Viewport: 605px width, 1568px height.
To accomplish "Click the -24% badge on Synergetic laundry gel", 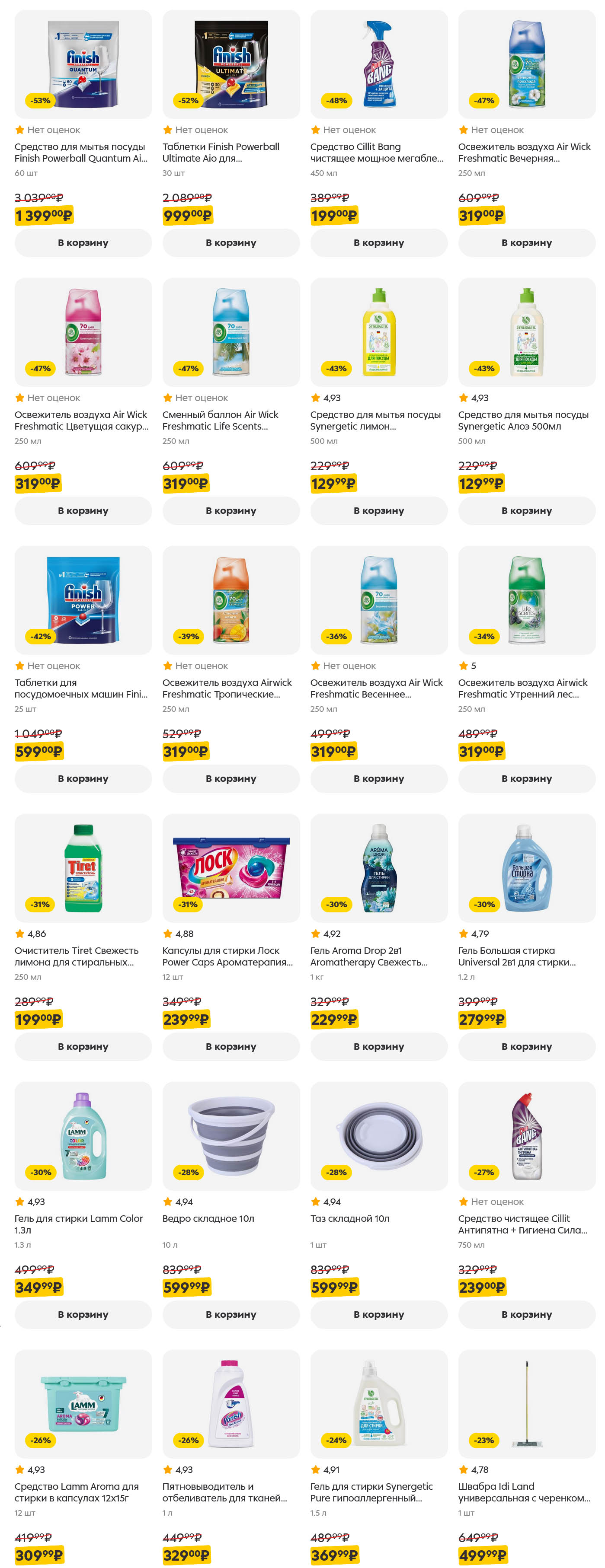I will (x=336, y=1440).
